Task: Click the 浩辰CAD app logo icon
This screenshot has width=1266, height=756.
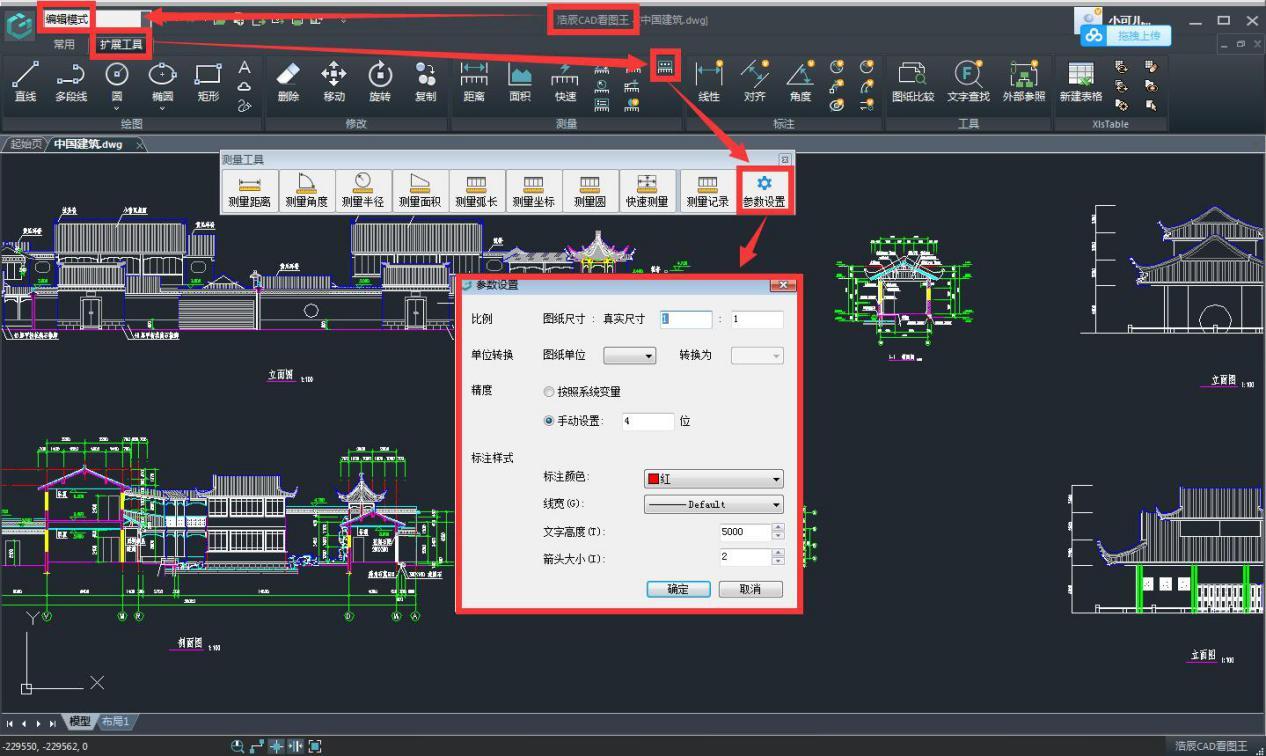Action: tap(18, 24)
